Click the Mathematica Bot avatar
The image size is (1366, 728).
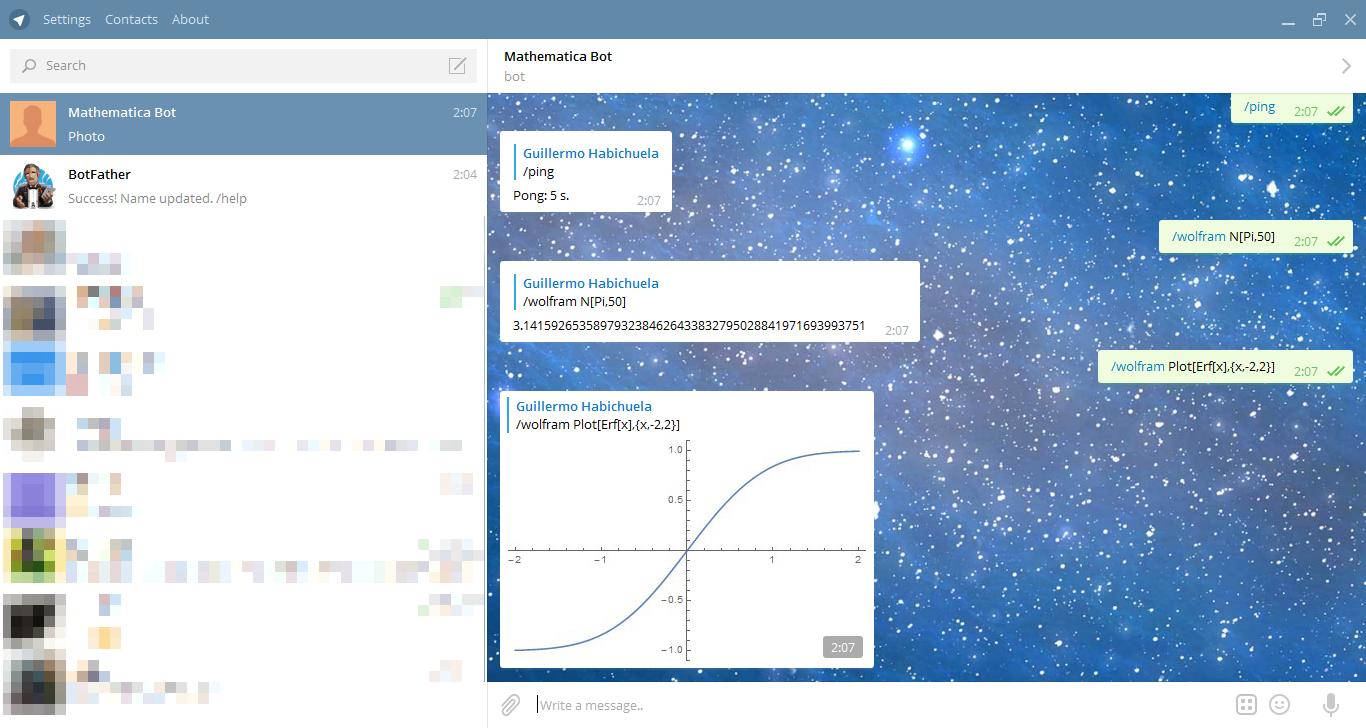[x=33, y=124]
